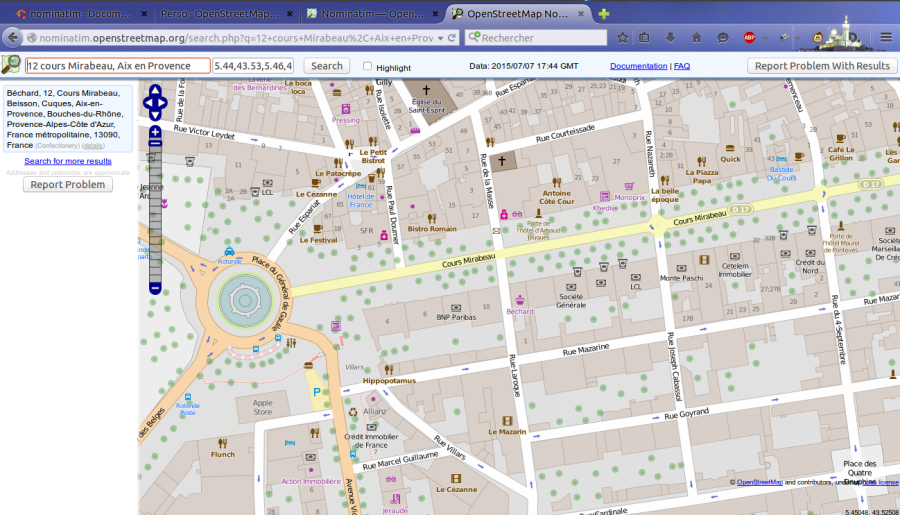This screenshot has width=900, height=515.
Task: Open the OpenStreetMap attribution link
Action: (x=760, y=482)
